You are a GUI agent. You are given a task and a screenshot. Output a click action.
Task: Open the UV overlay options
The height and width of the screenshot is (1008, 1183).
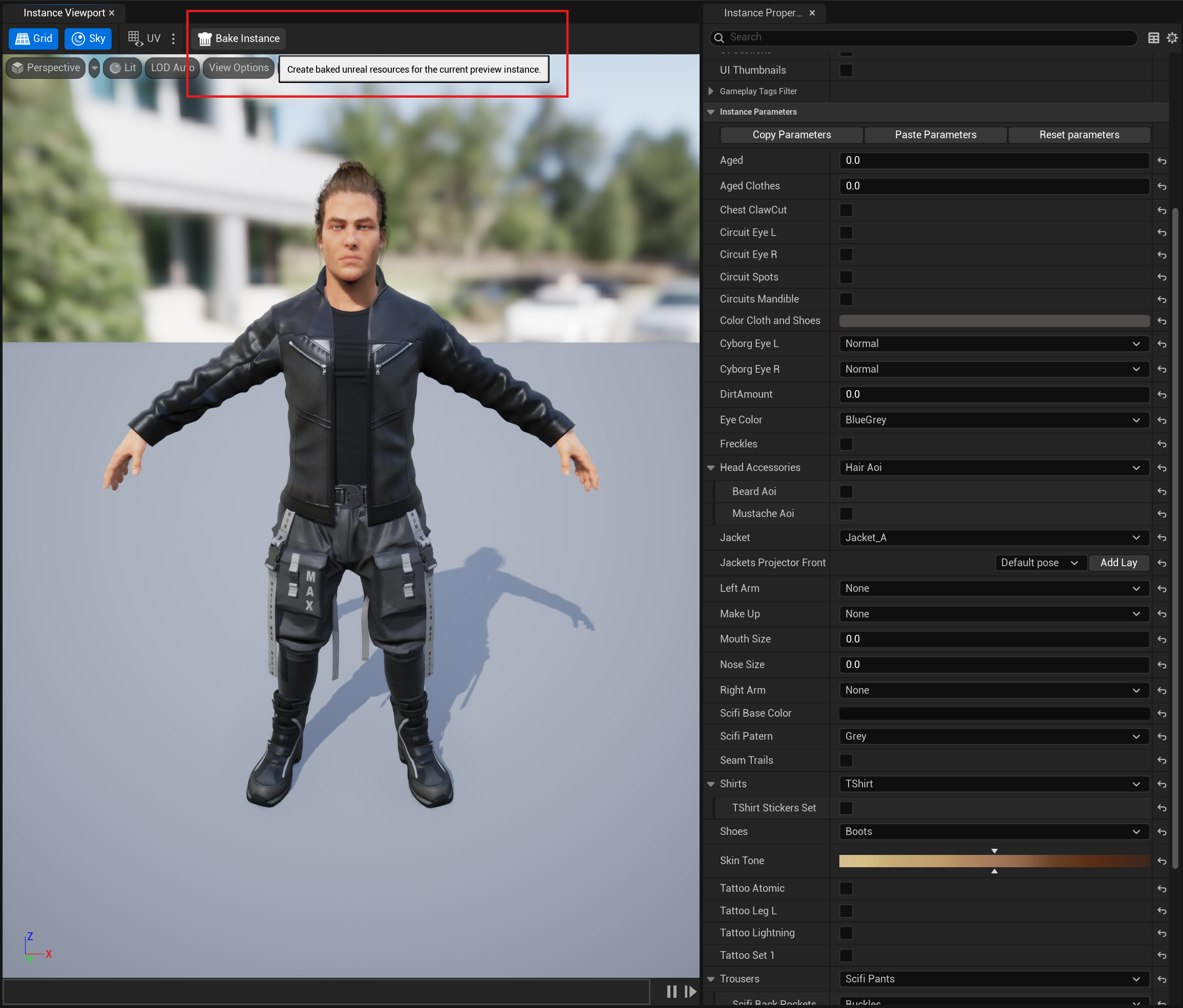coord(144,38)
